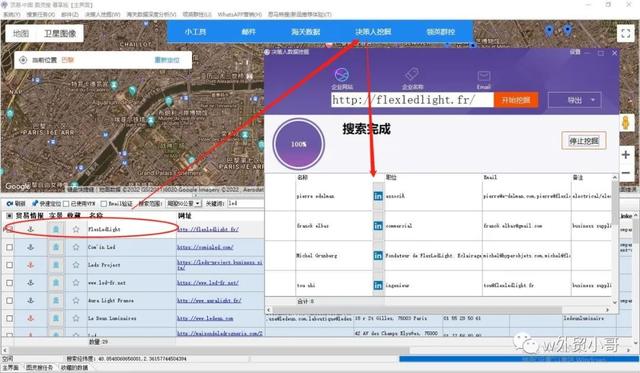Check the box for the Leds Project row
Image resolution: width=640 pixels, height=373 pixels.
(9, 265)
